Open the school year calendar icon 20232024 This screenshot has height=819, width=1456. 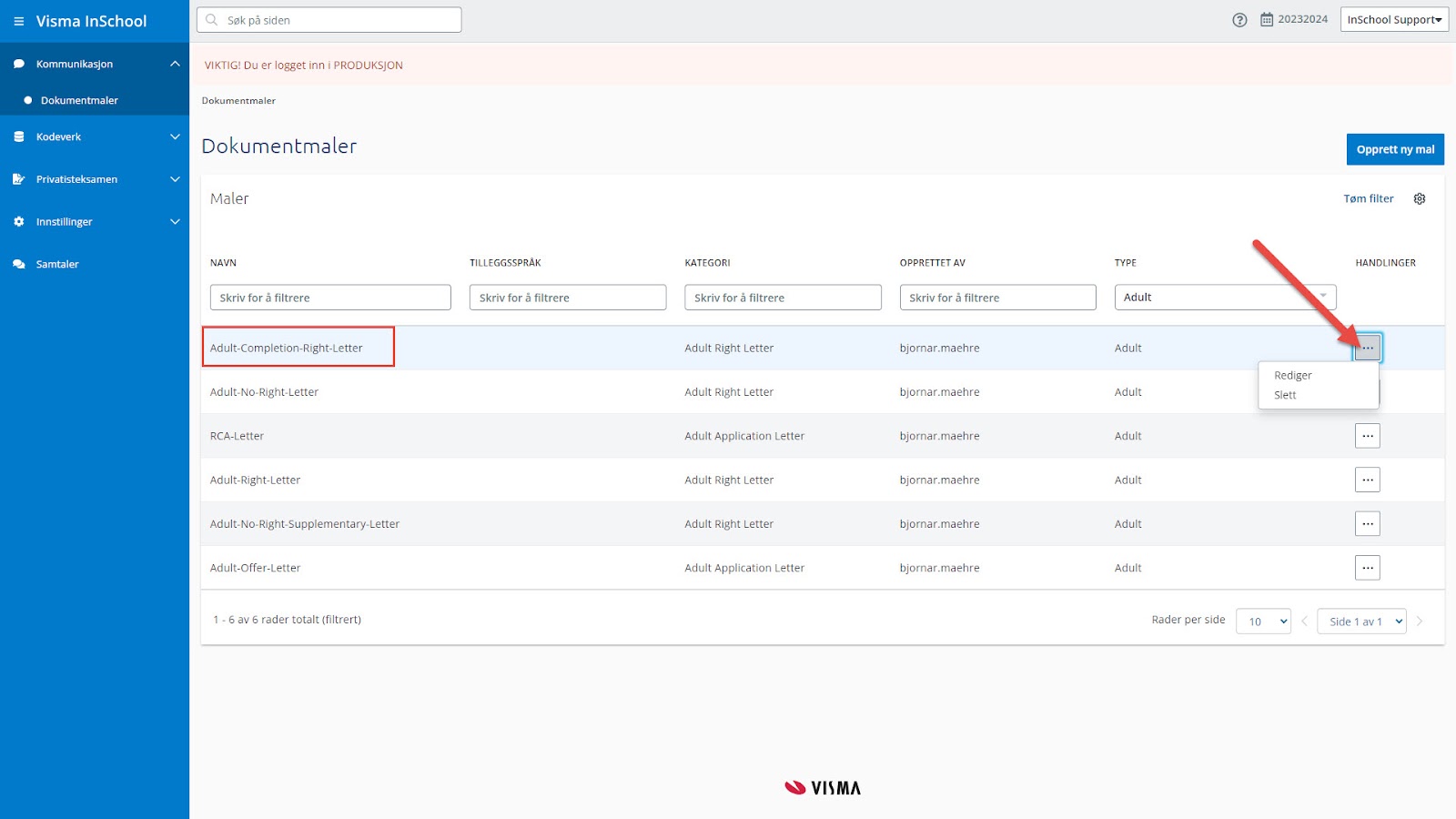tap(1267, 19)
